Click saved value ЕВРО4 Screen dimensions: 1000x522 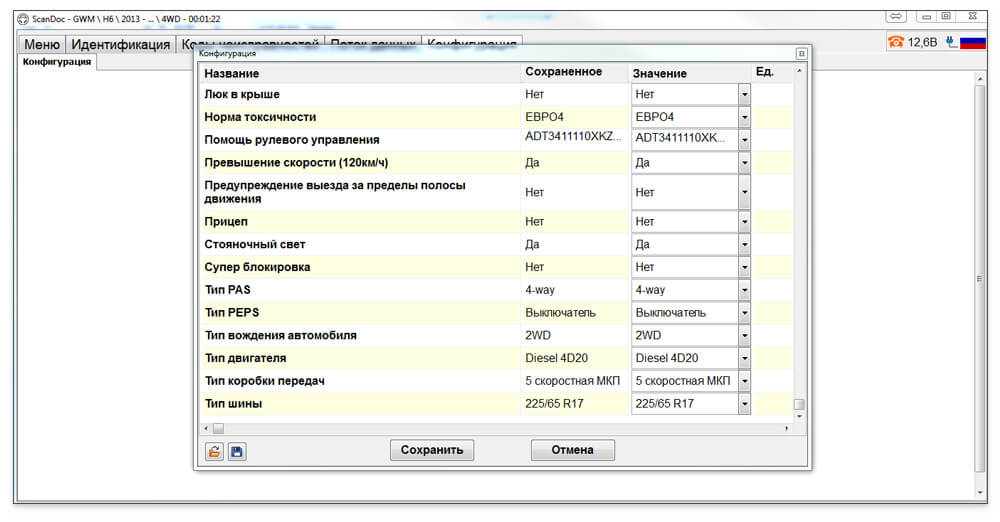(x=544, y=117)
